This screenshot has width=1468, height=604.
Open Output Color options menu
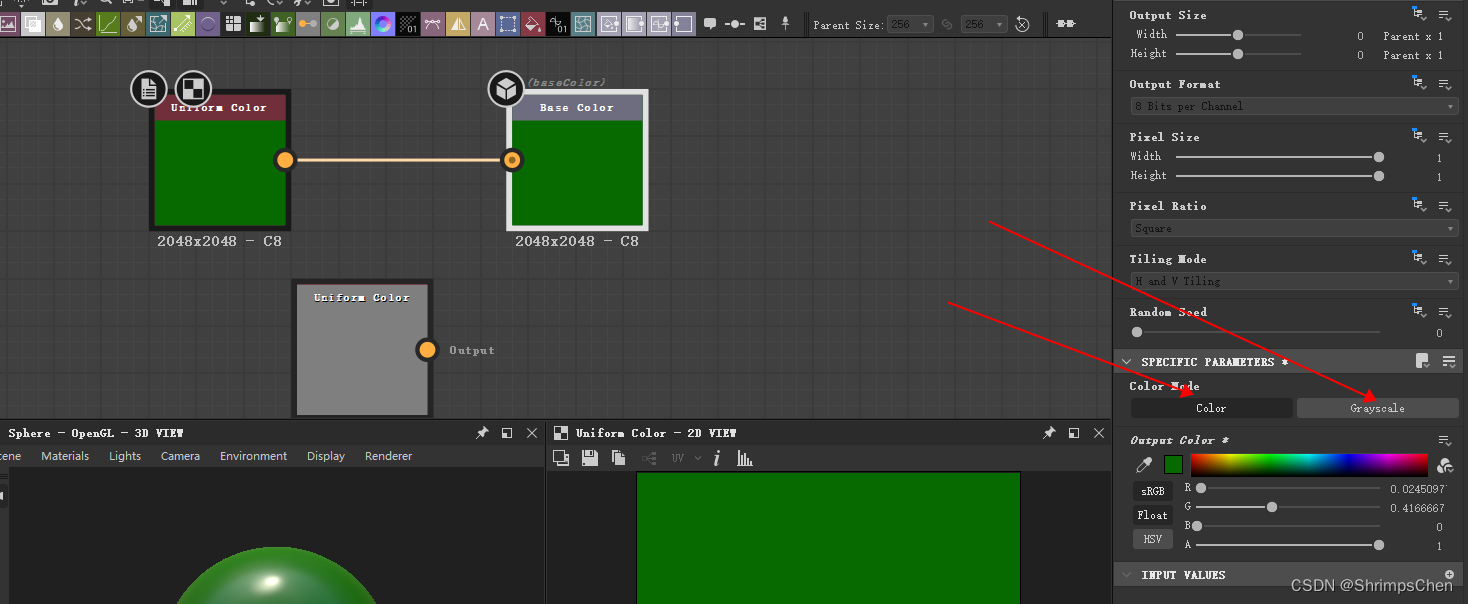[1445, 440]
